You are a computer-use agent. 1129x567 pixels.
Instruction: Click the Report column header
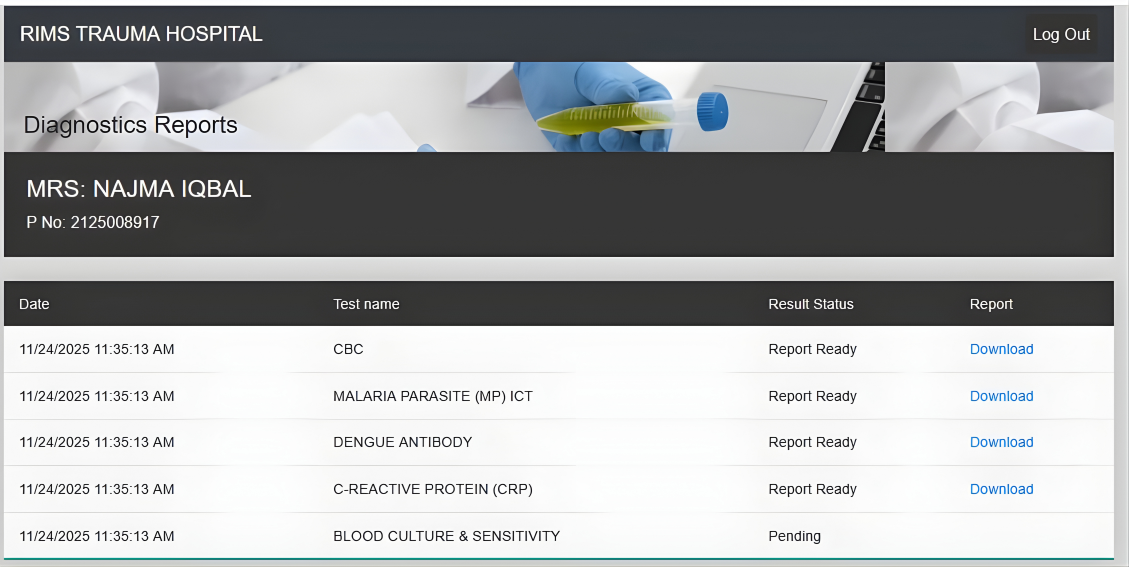pyautogui.click(x=991, y=304)
